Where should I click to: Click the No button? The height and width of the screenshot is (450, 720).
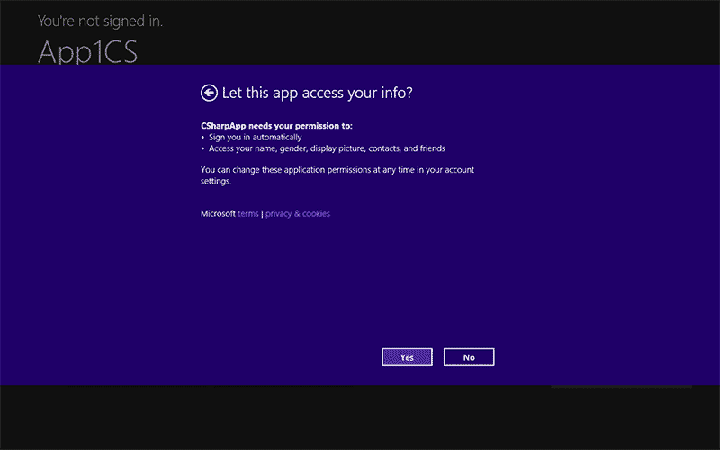[x=469, y=357]
